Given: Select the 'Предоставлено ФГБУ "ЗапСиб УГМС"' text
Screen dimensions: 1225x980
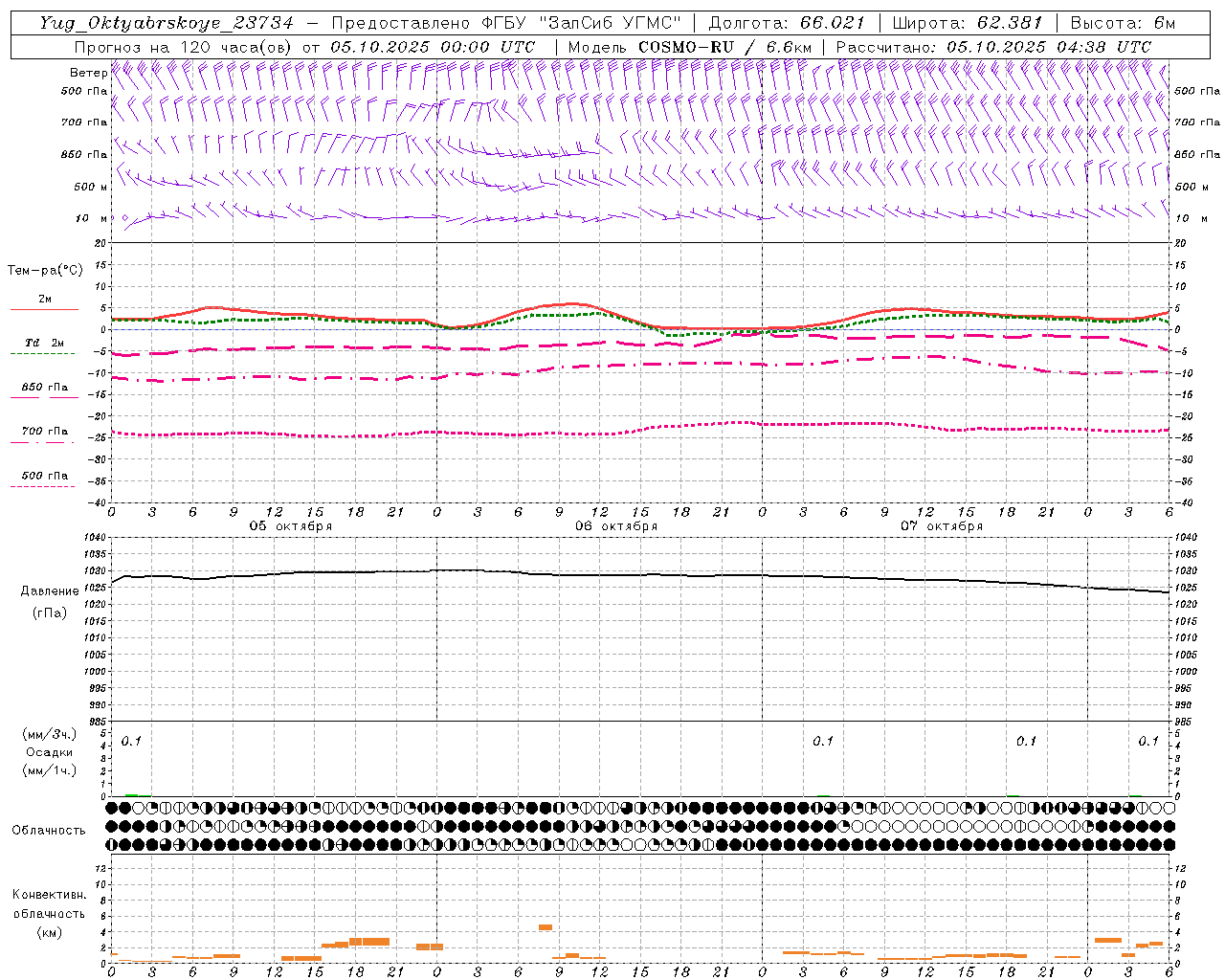Looking at the screenshot, I should pyautogui.click(x=507, y=24).
